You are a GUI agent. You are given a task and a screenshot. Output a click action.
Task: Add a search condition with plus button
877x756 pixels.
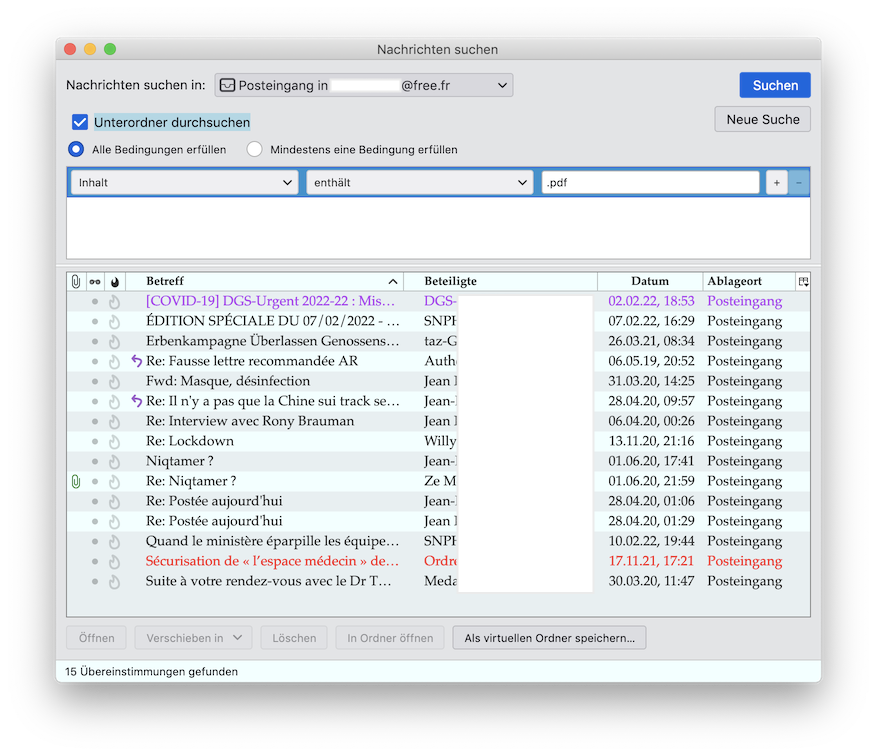(x=776, y=182)
